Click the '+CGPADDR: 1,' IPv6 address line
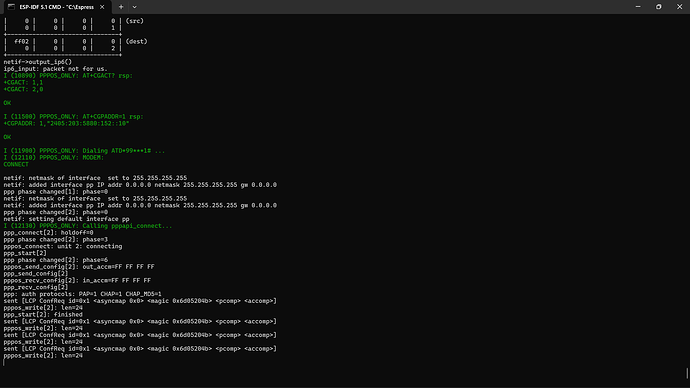The image size is (690, 388). click(x=66, y=124)
